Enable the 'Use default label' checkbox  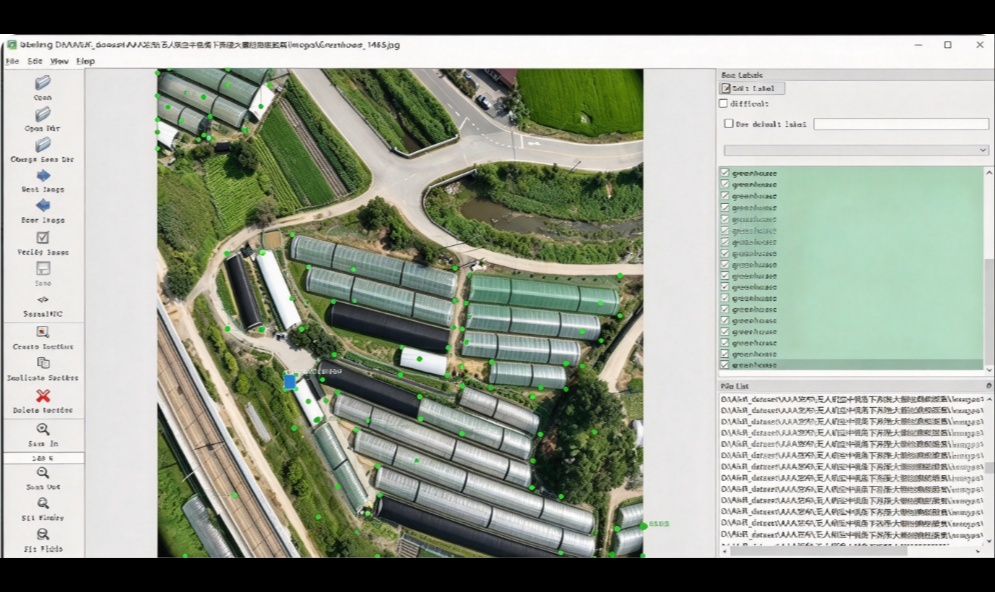[728, 124]
